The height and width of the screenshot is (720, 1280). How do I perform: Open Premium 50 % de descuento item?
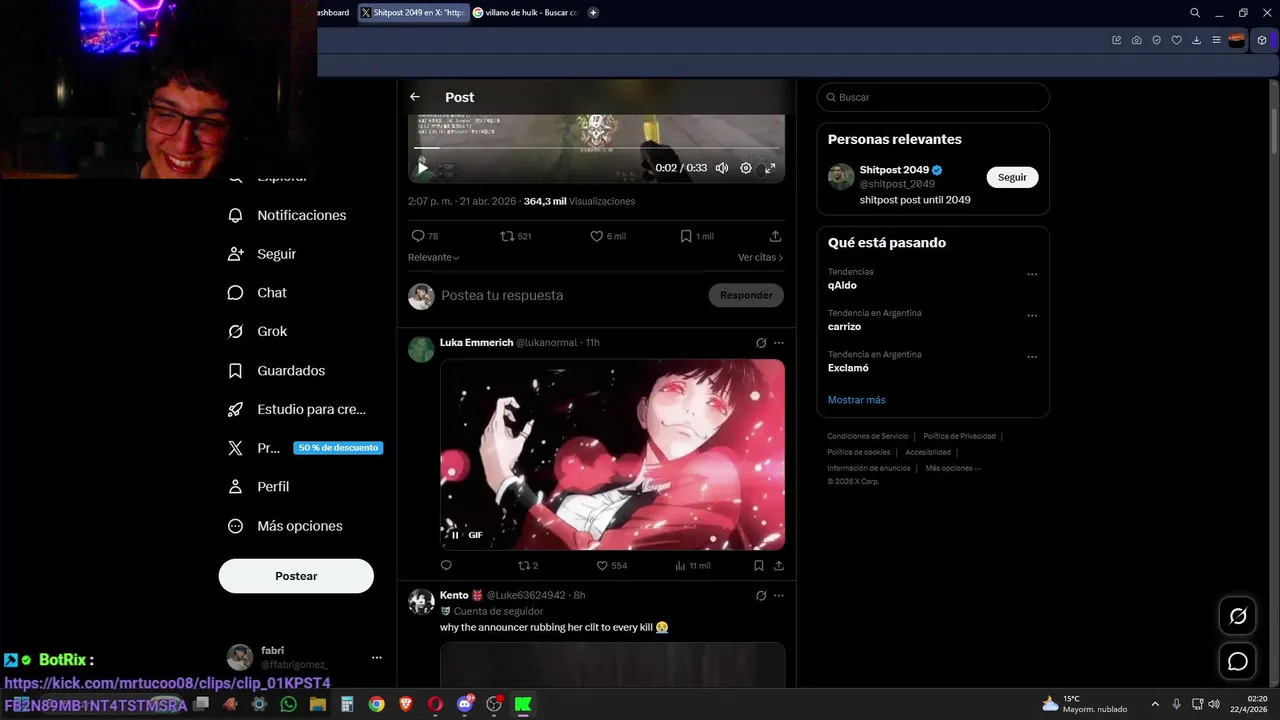pyautogui.click(x=305, y=448)
